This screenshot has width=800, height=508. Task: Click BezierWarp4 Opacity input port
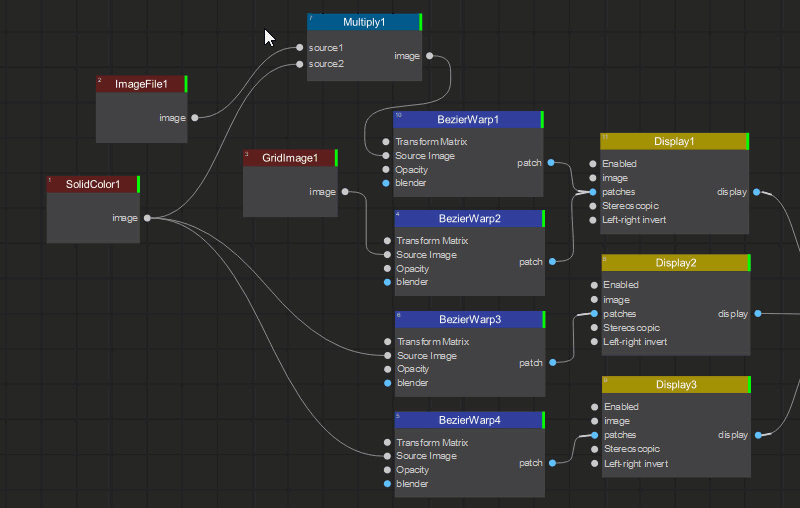(x=387, y=470)
